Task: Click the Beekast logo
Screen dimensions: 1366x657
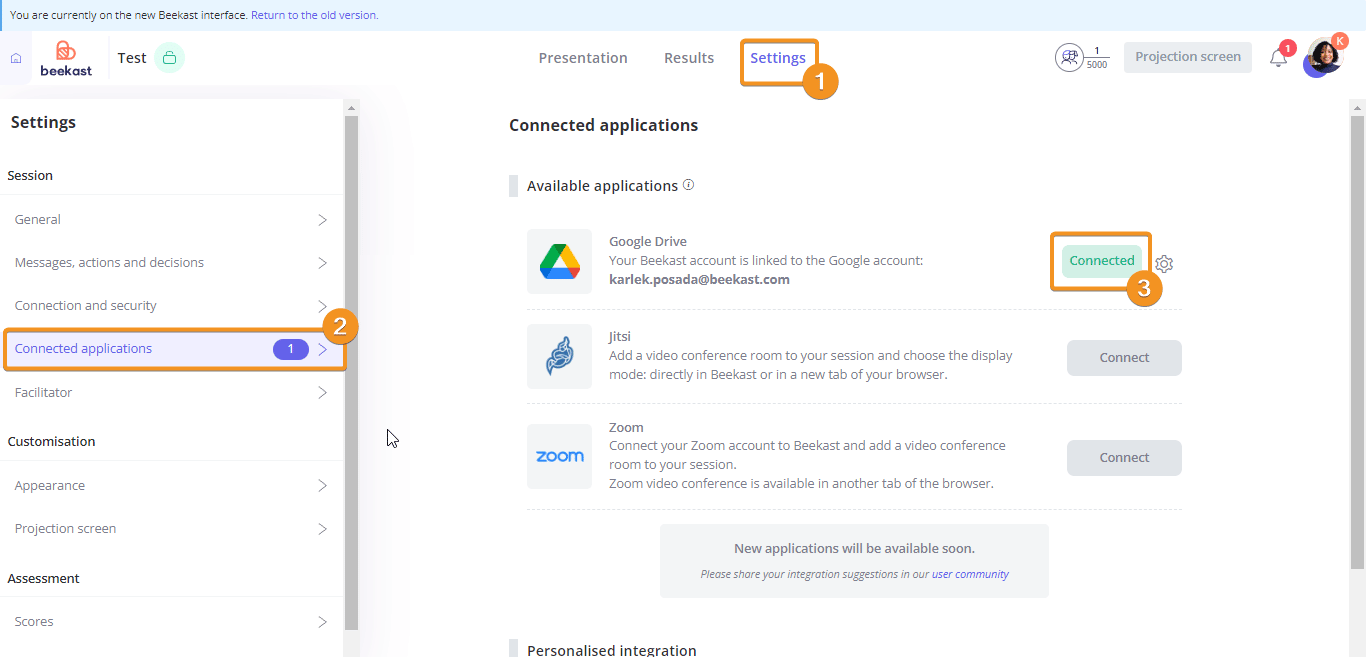Action: 66,58
